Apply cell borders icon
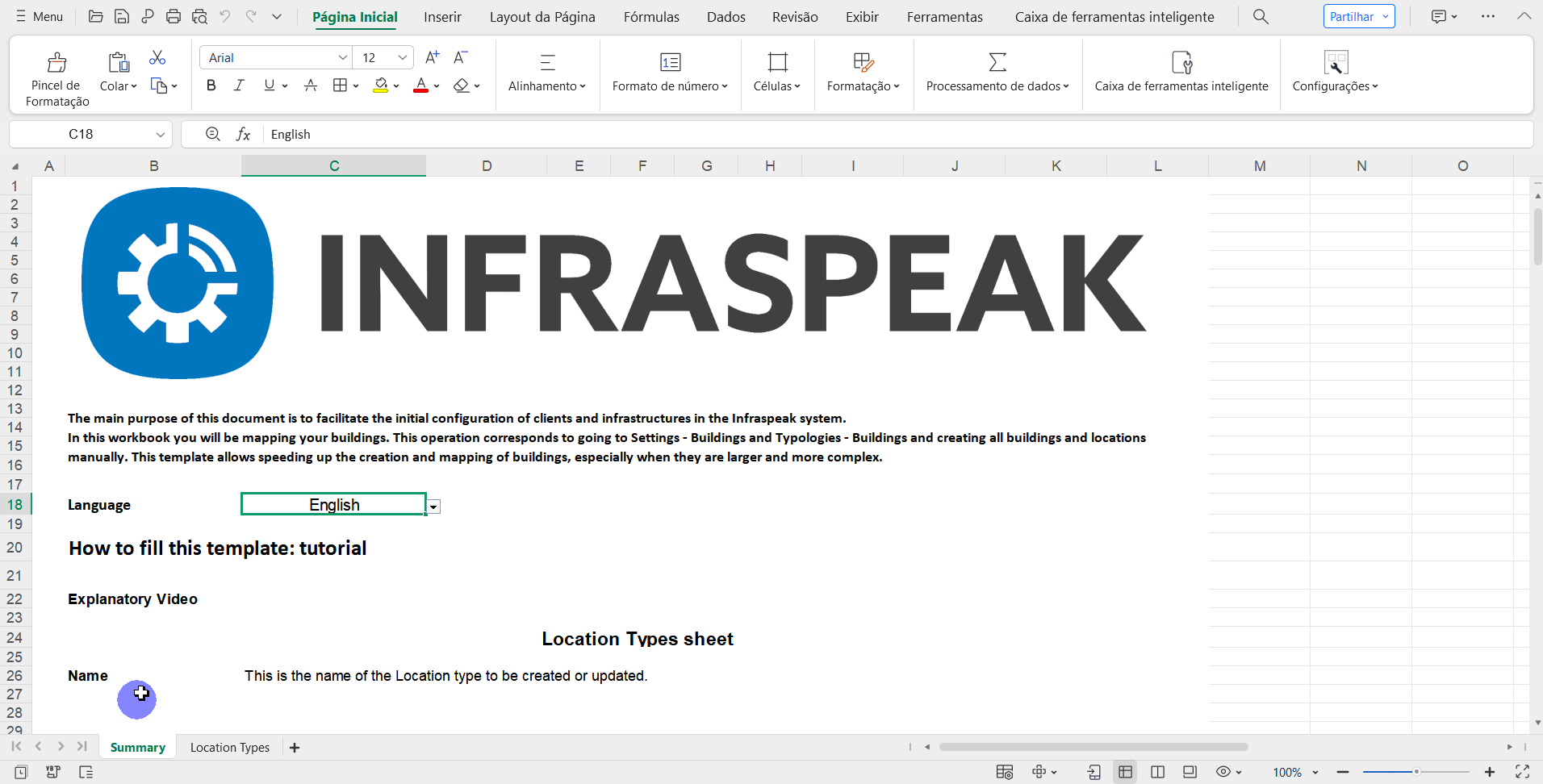Viewport: 1543px width, 784px height. 341,85
